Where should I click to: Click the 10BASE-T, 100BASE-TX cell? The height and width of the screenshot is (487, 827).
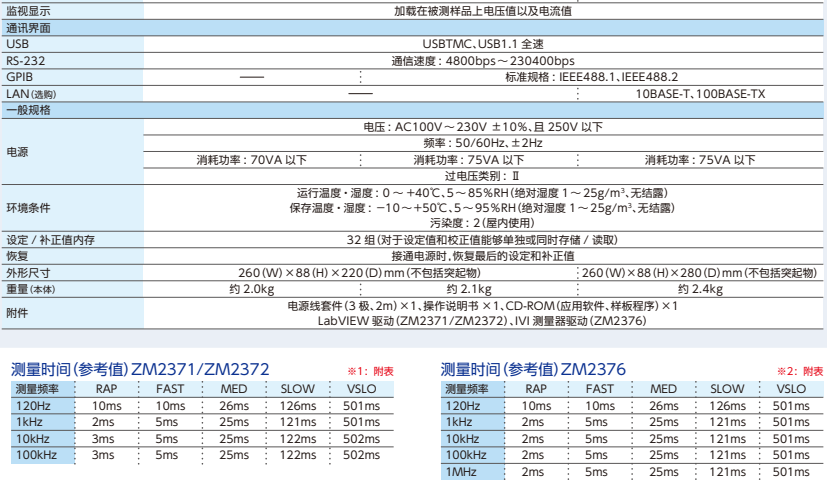click(x=702, y=93)
